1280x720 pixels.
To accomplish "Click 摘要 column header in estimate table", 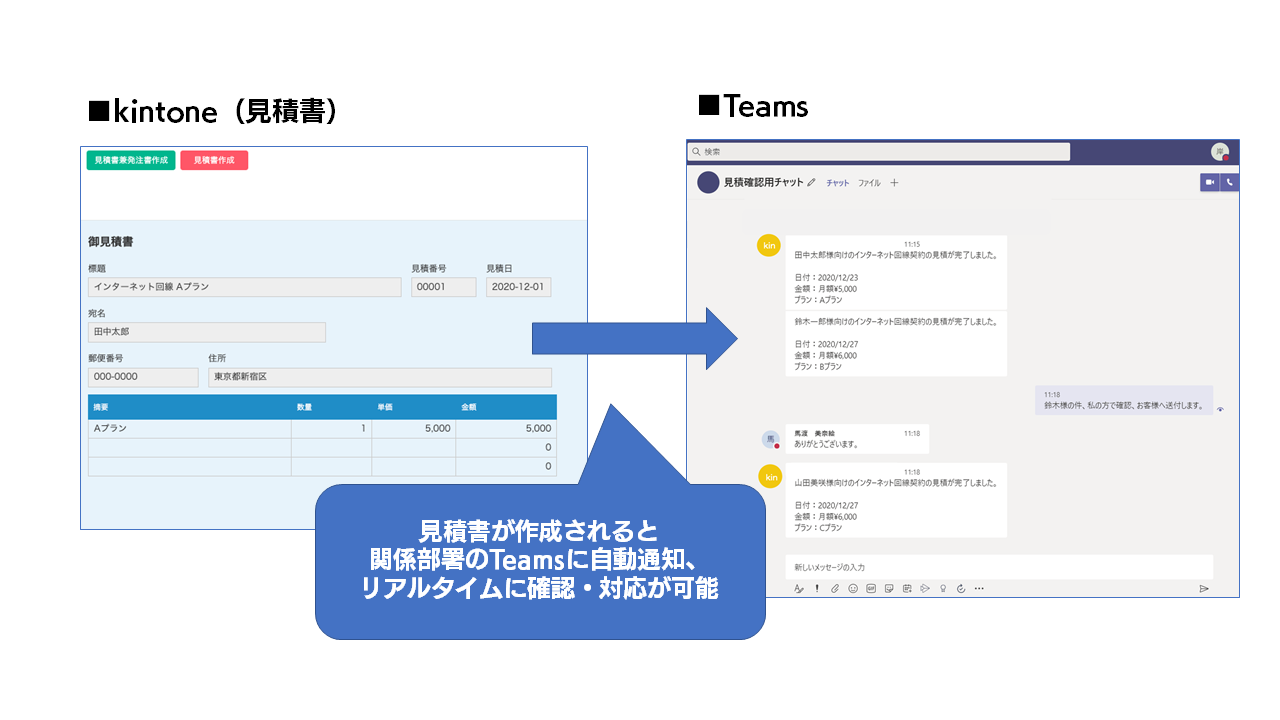I will point(190,407).
